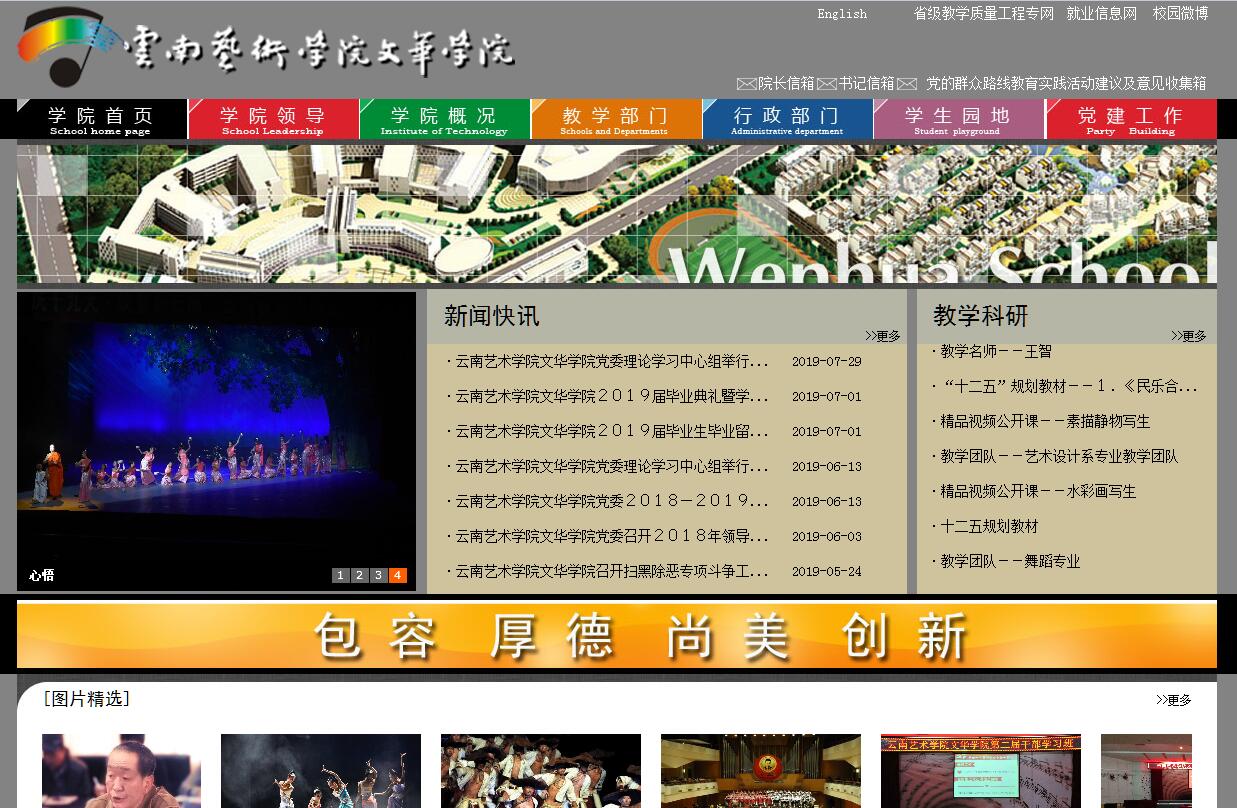Switch site language to English
1237x808 pixels.
point(842,14)
